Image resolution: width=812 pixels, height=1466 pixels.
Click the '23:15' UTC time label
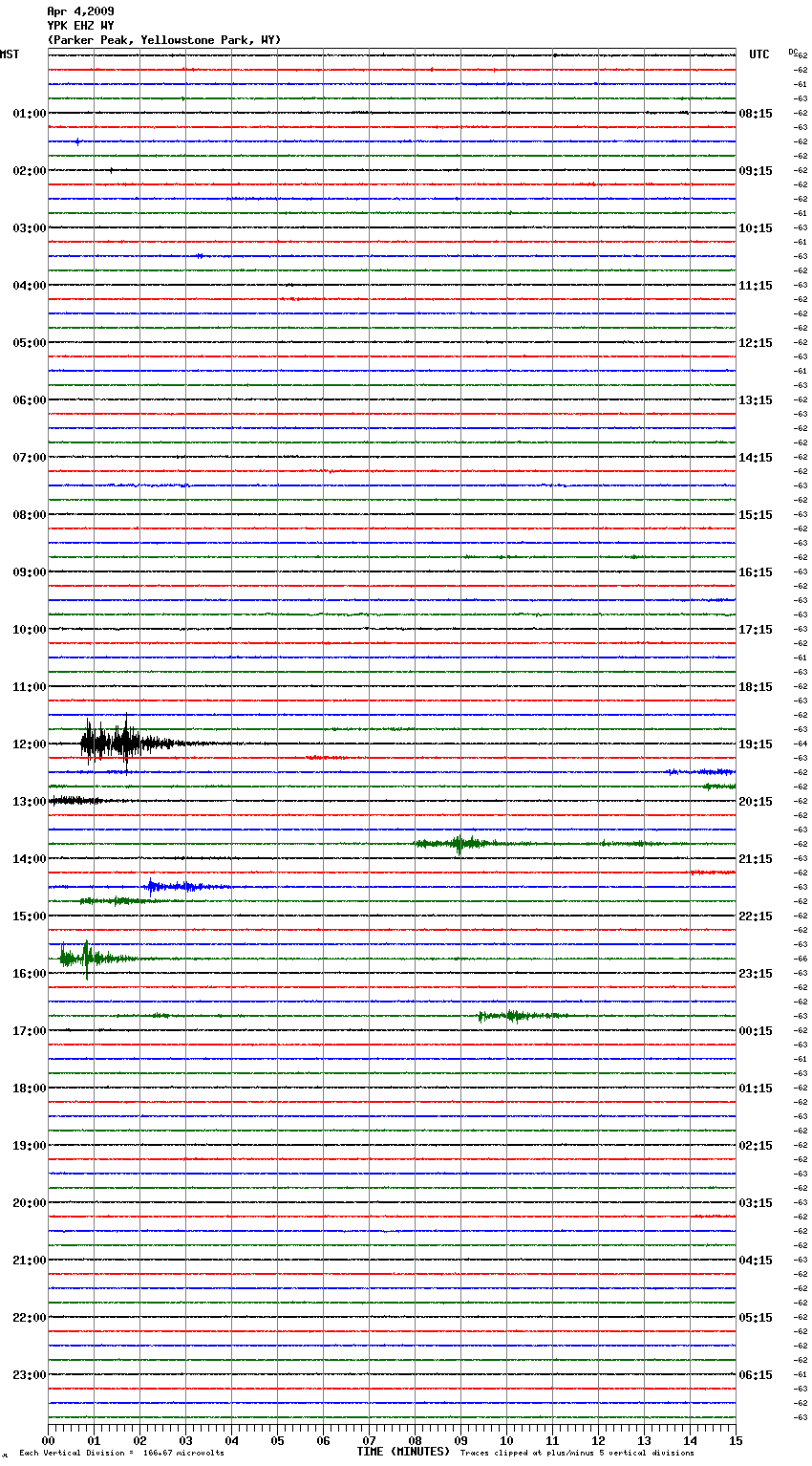coord(756,974)
